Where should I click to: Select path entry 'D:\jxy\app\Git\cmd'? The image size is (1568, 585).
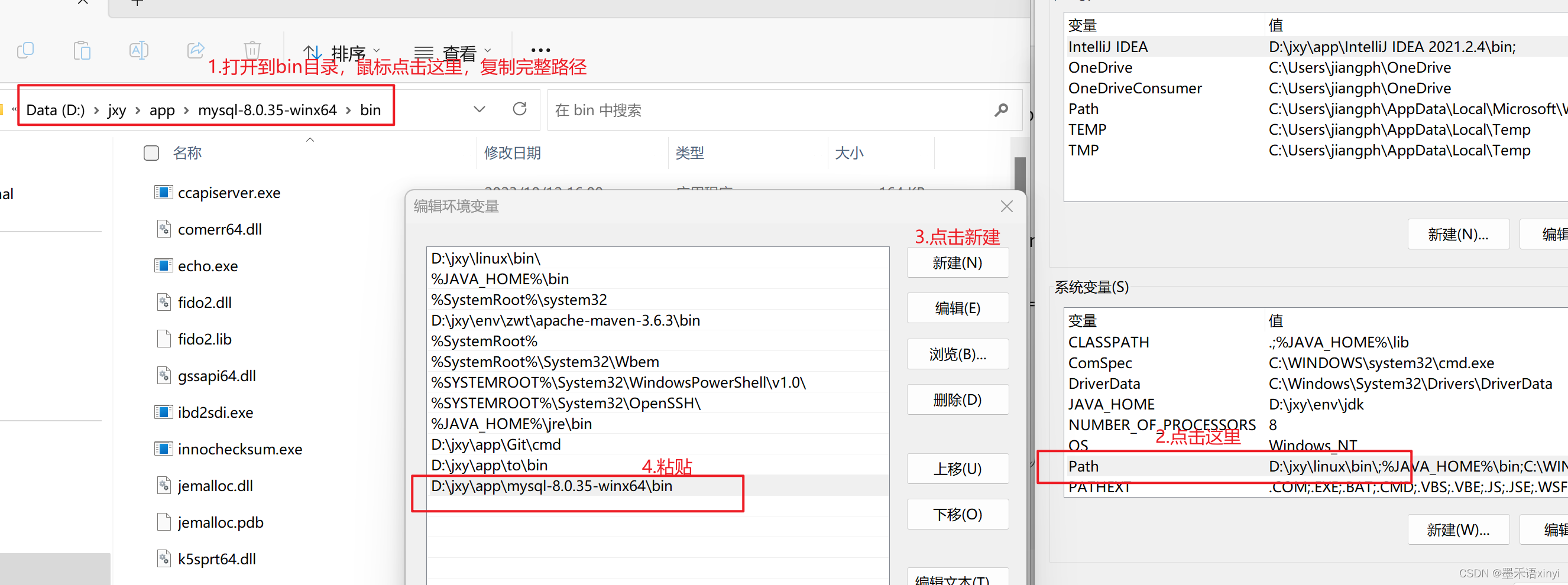click(657, 444)
